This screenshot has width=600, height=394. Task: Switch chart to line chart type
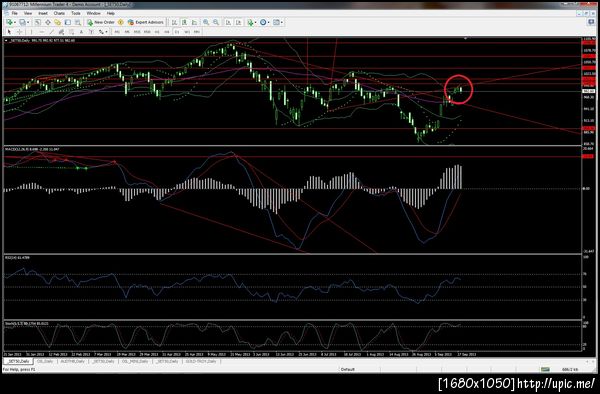tap(194, 23)
